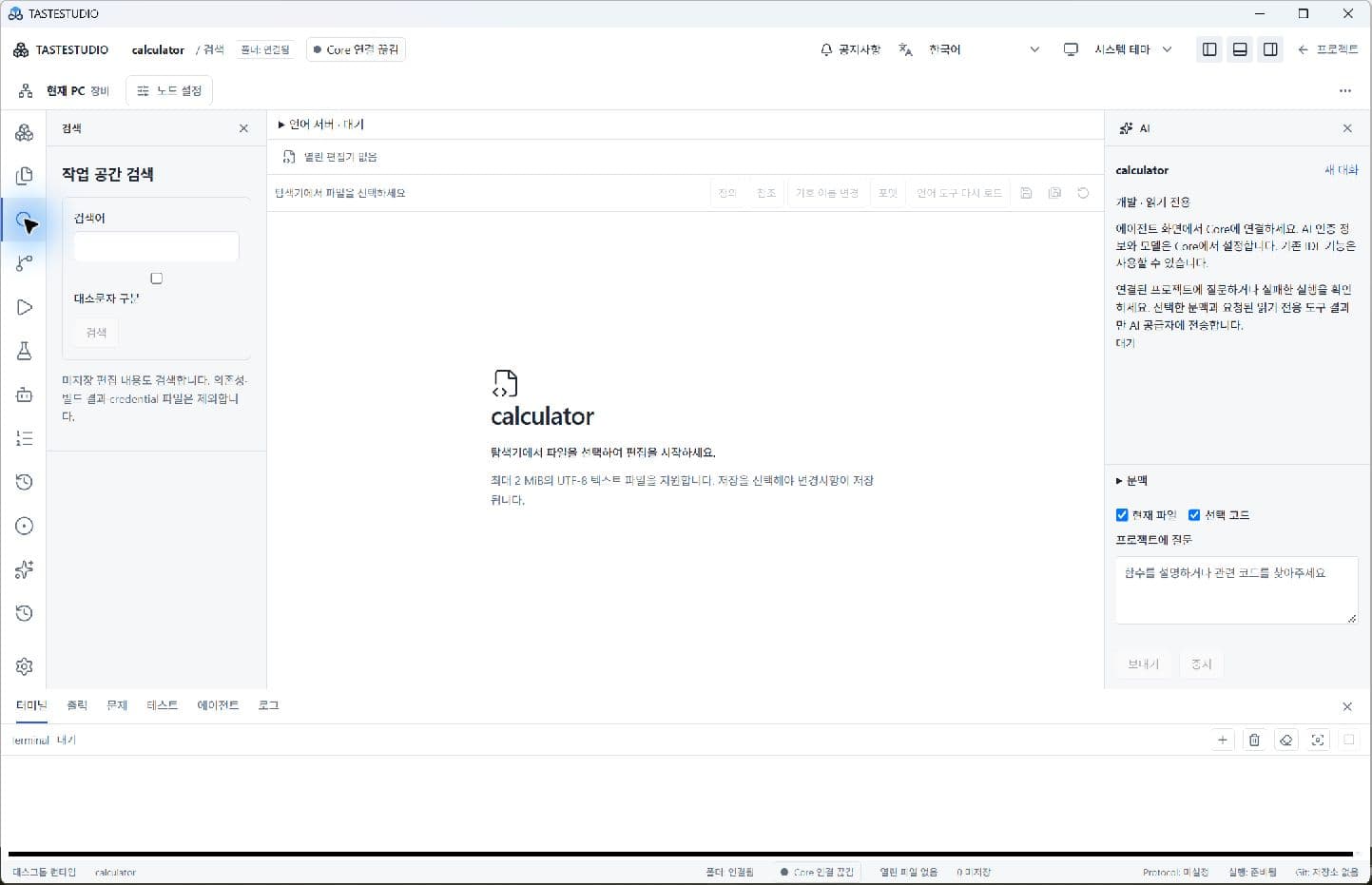
Task: Switch to the 출력 tab
Action: tap(77, 705)
